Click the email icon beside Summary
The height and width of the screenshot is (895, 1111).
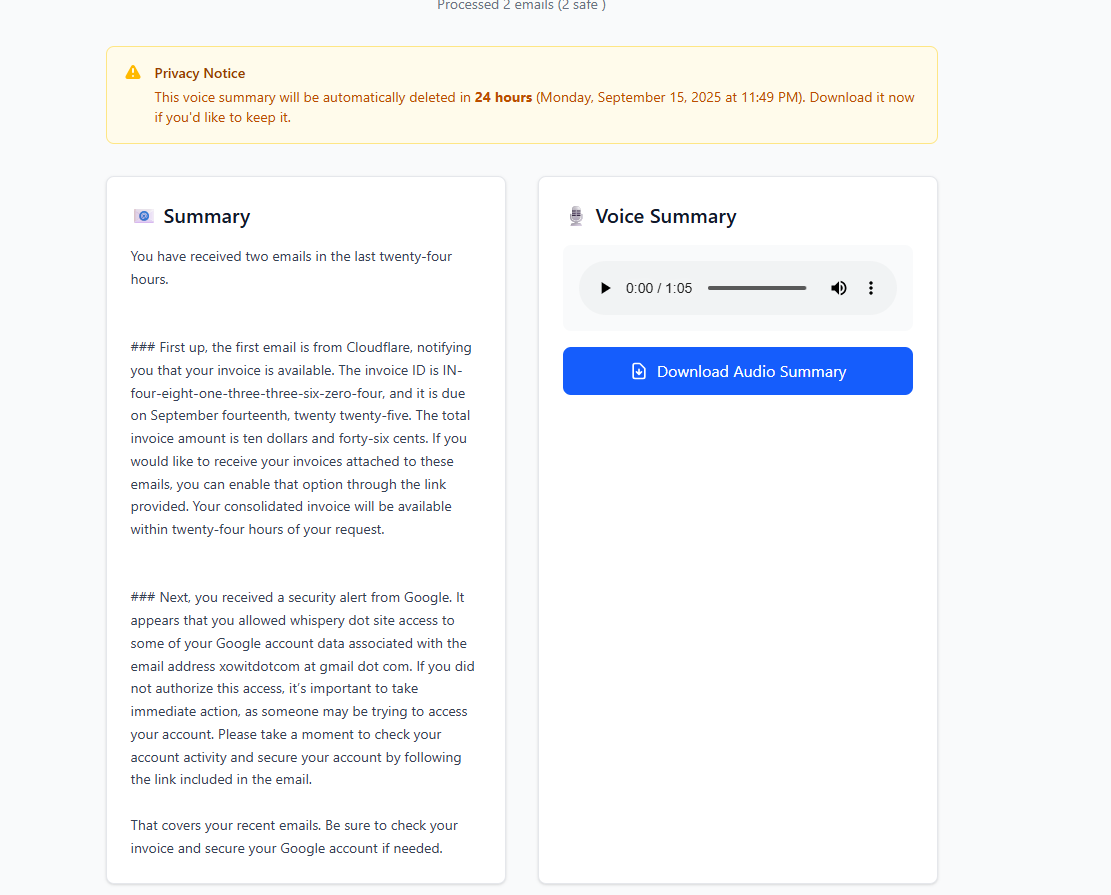click(144, 216)
